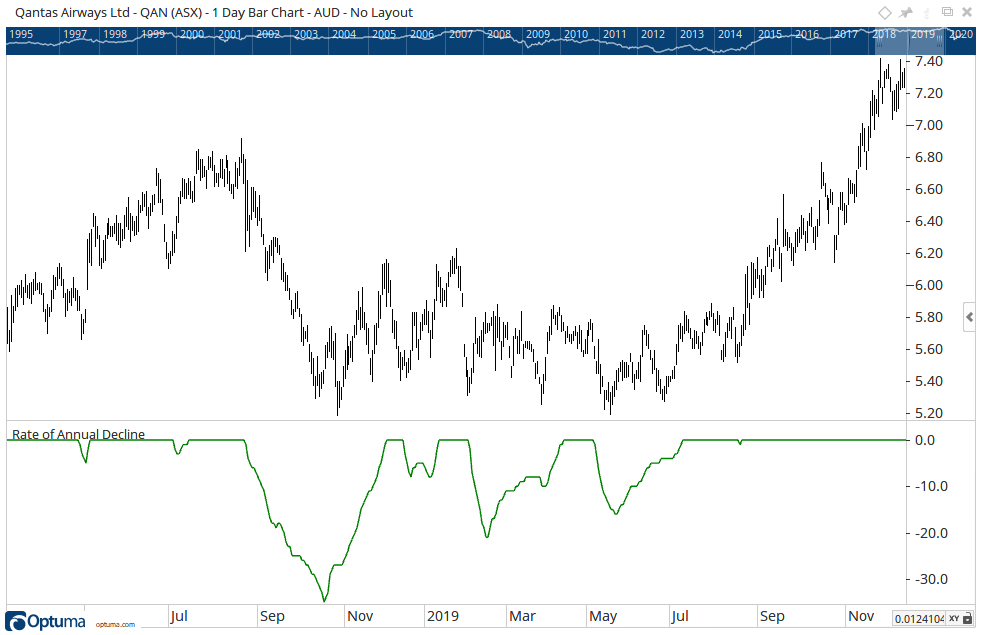
Task: Select the 'Rate of Annual Decline' indicator label
Action: (x=78, y=434)
